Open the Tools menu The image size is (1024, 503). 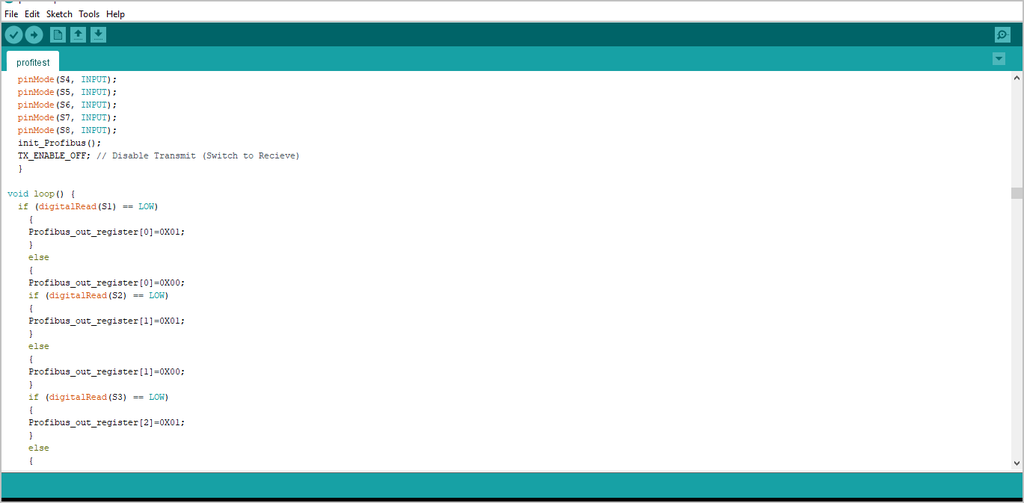click(89, 14)
